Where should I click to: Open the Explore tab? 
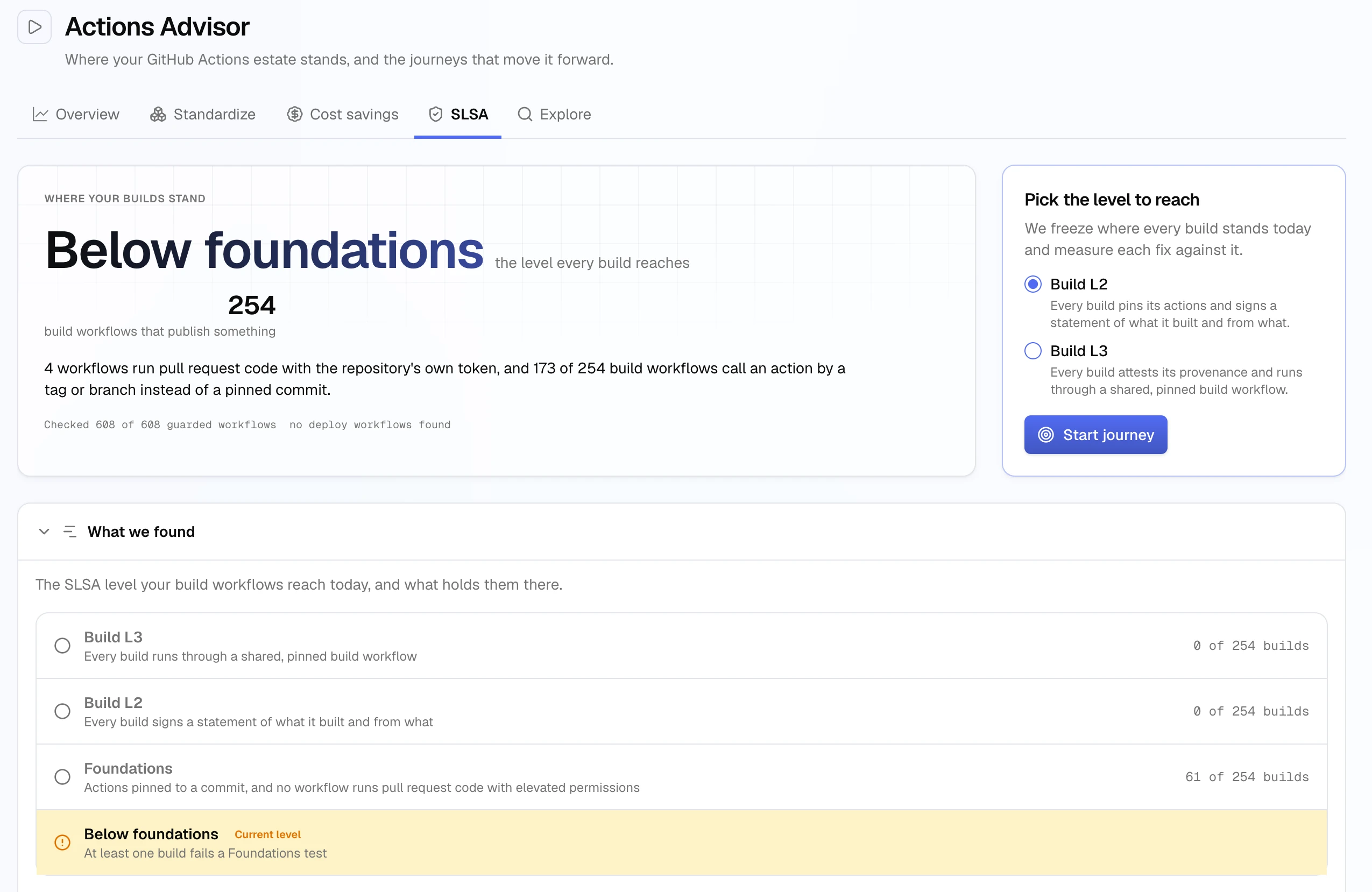click(x=554, y=114)
